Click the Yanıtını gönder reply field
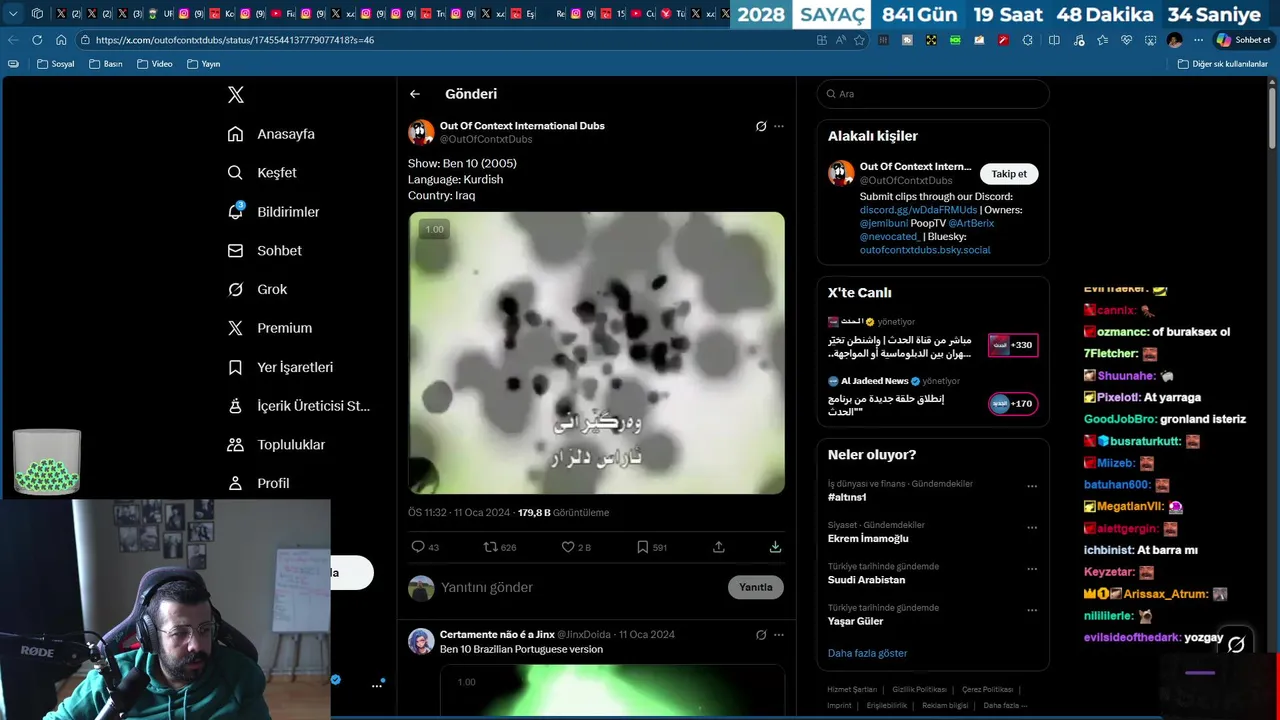 coord(580,587)
